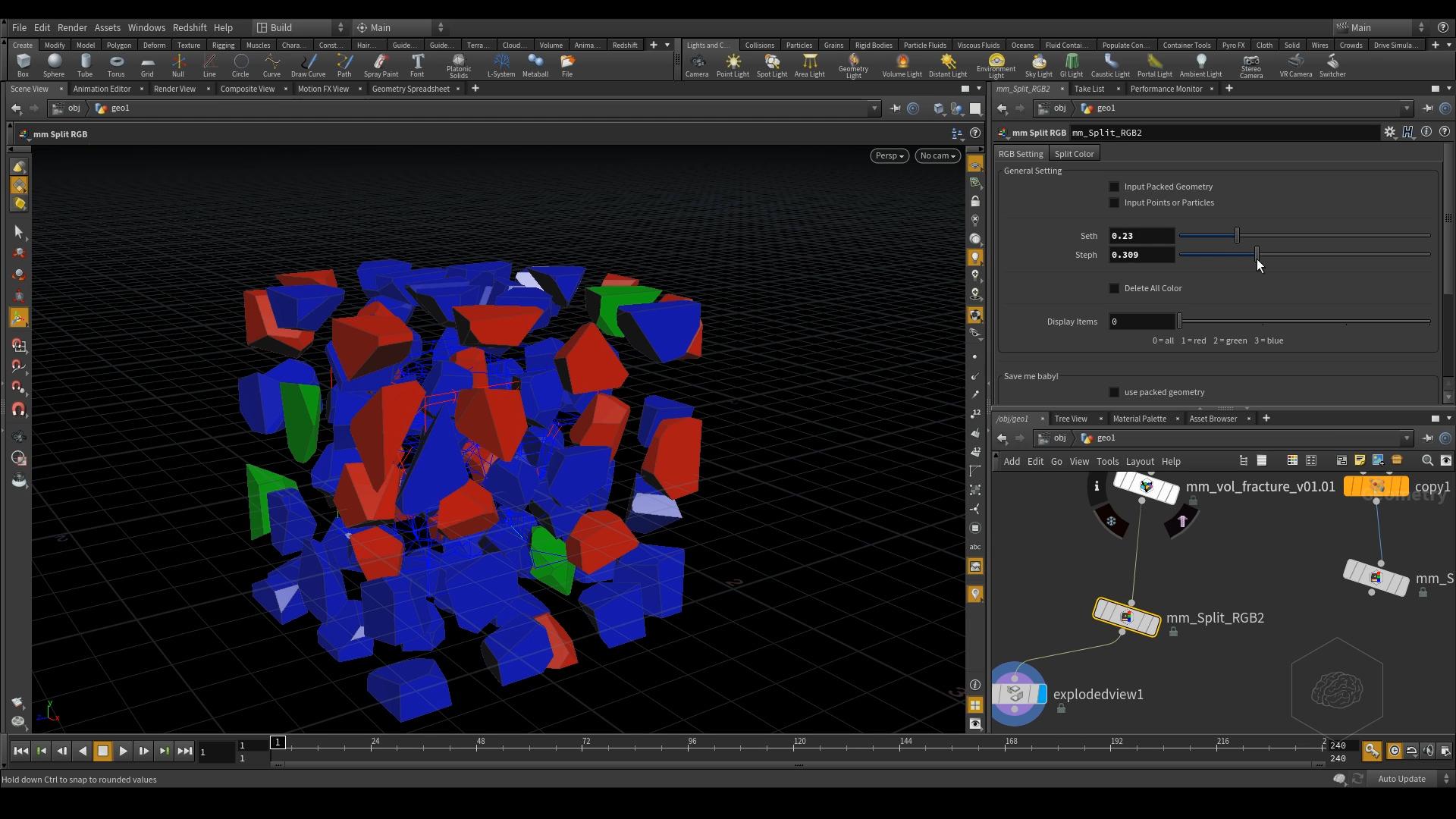Enable Input Packed Geometry checkbox

(1114, 187)
